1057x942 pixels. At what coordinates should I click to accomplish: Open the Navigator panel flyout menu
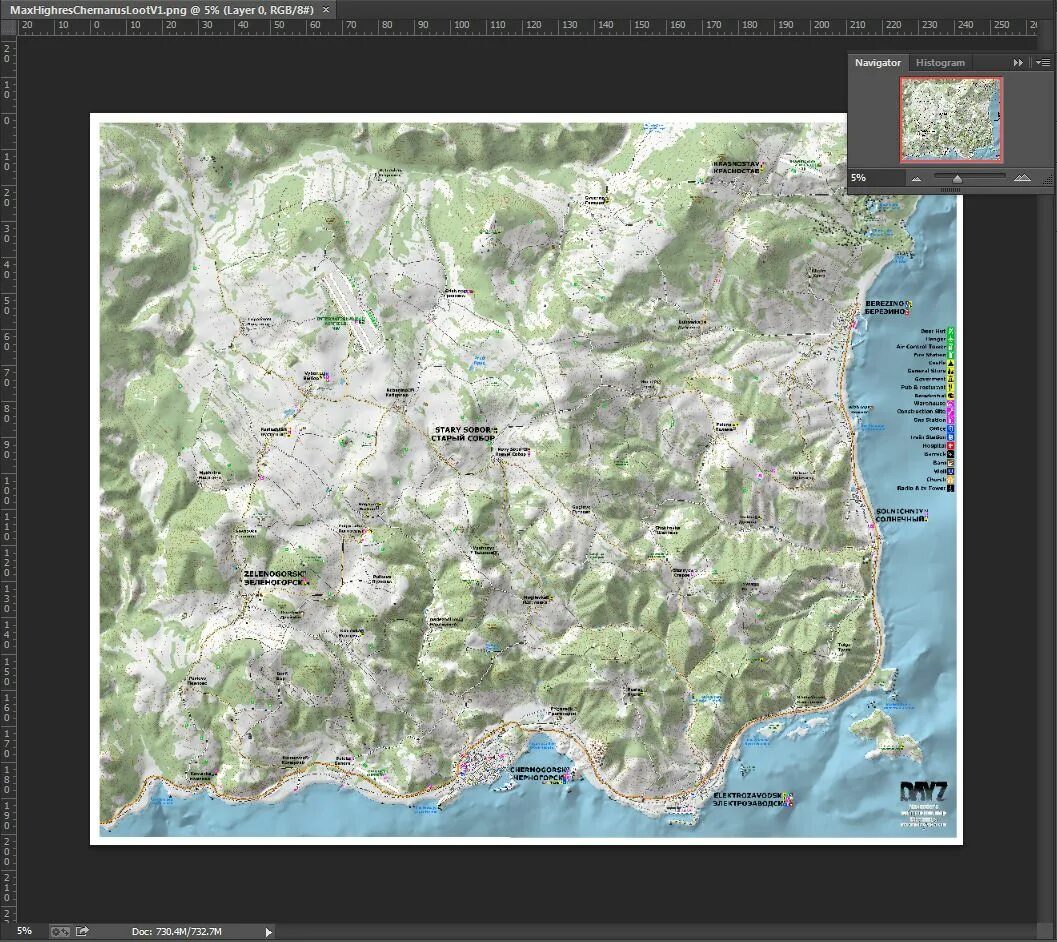pos(1043,63)
